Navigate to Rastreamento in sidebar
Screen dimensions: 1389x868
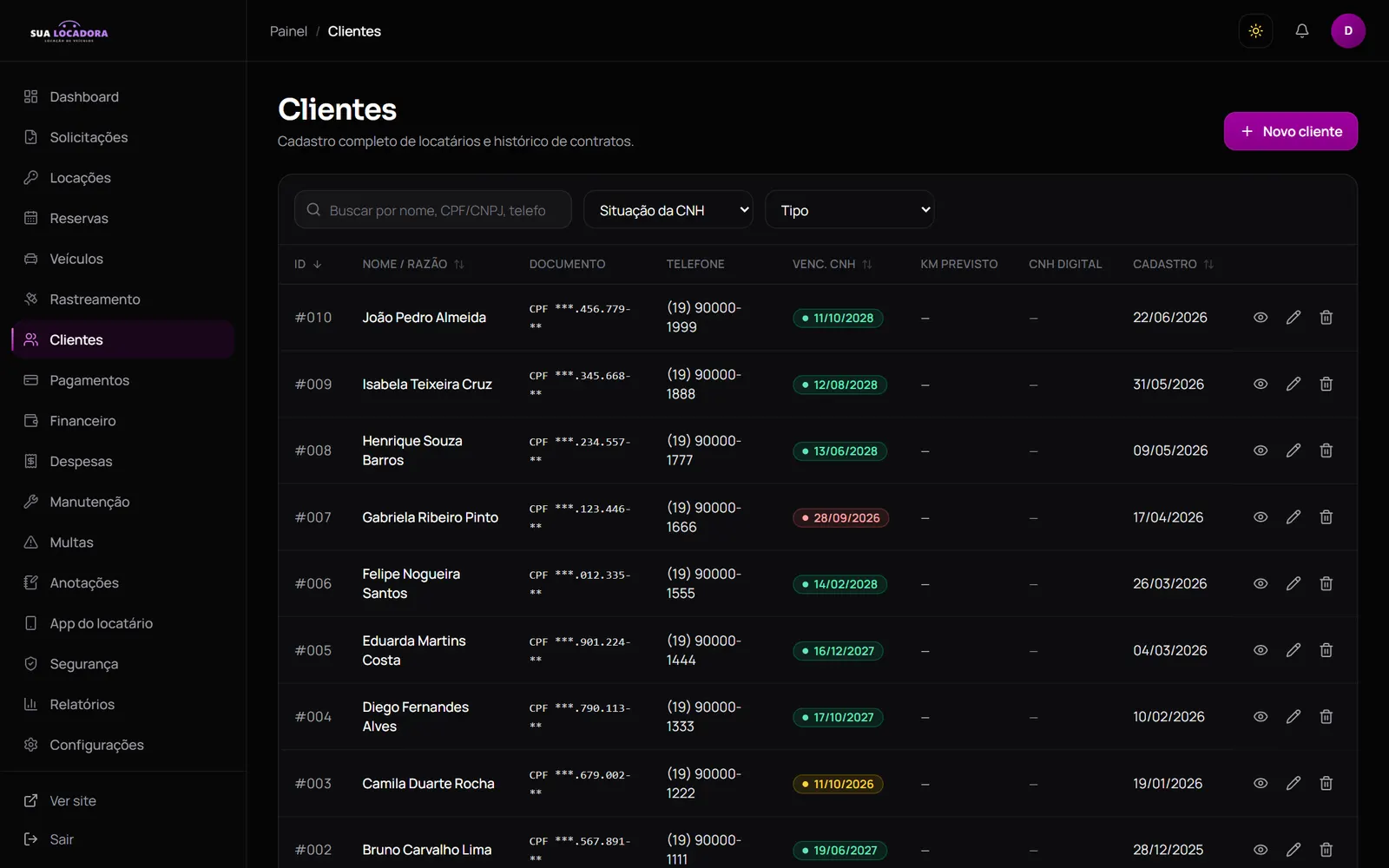[x=123, y=299]
